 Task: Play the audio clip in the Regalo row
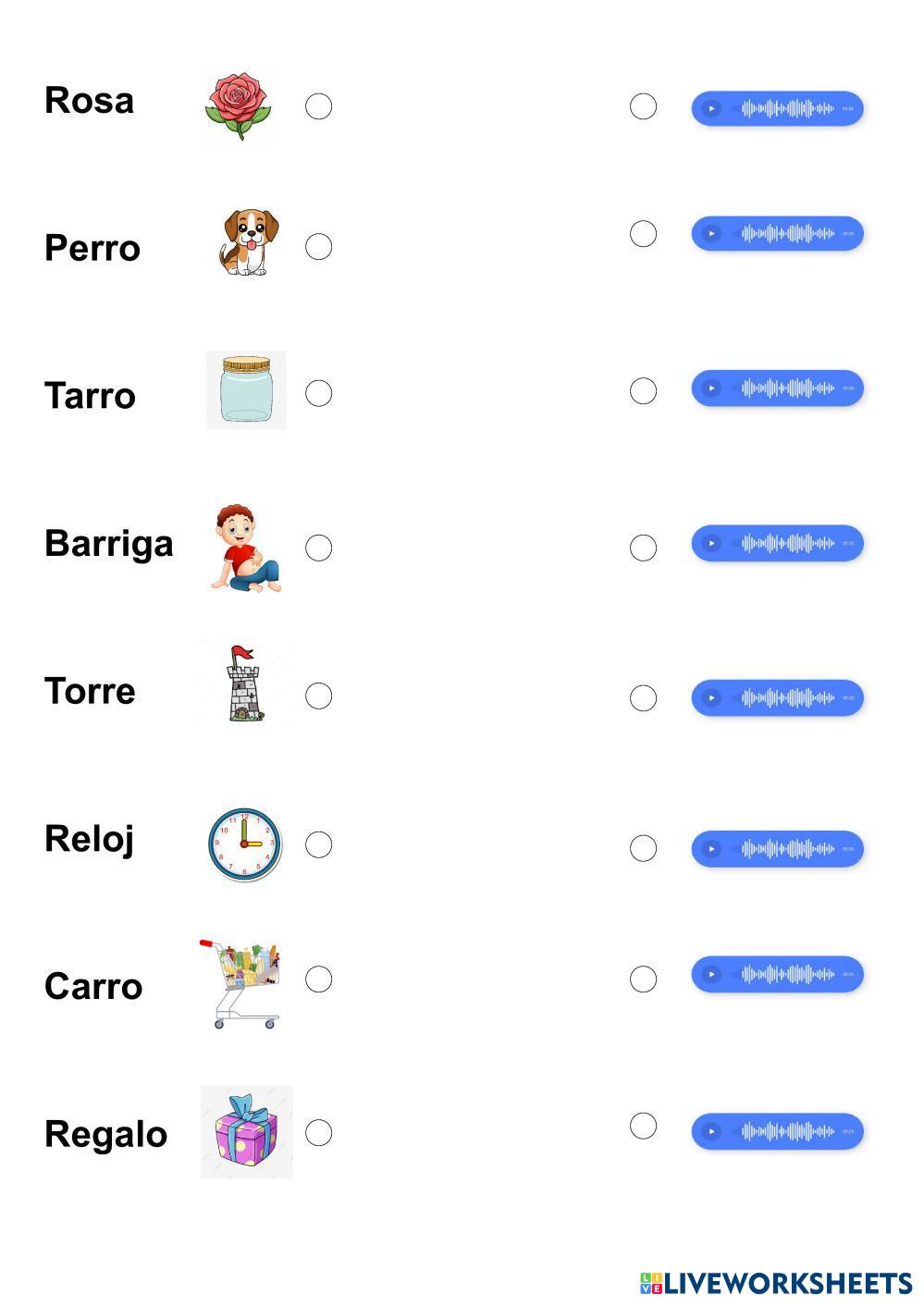click(x=711, y=1131)
